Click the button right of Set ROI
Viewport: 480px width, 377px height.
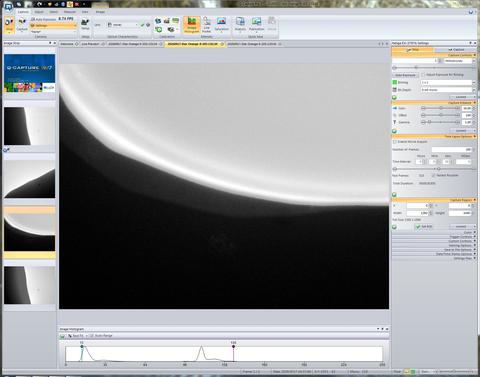(463, 227)
